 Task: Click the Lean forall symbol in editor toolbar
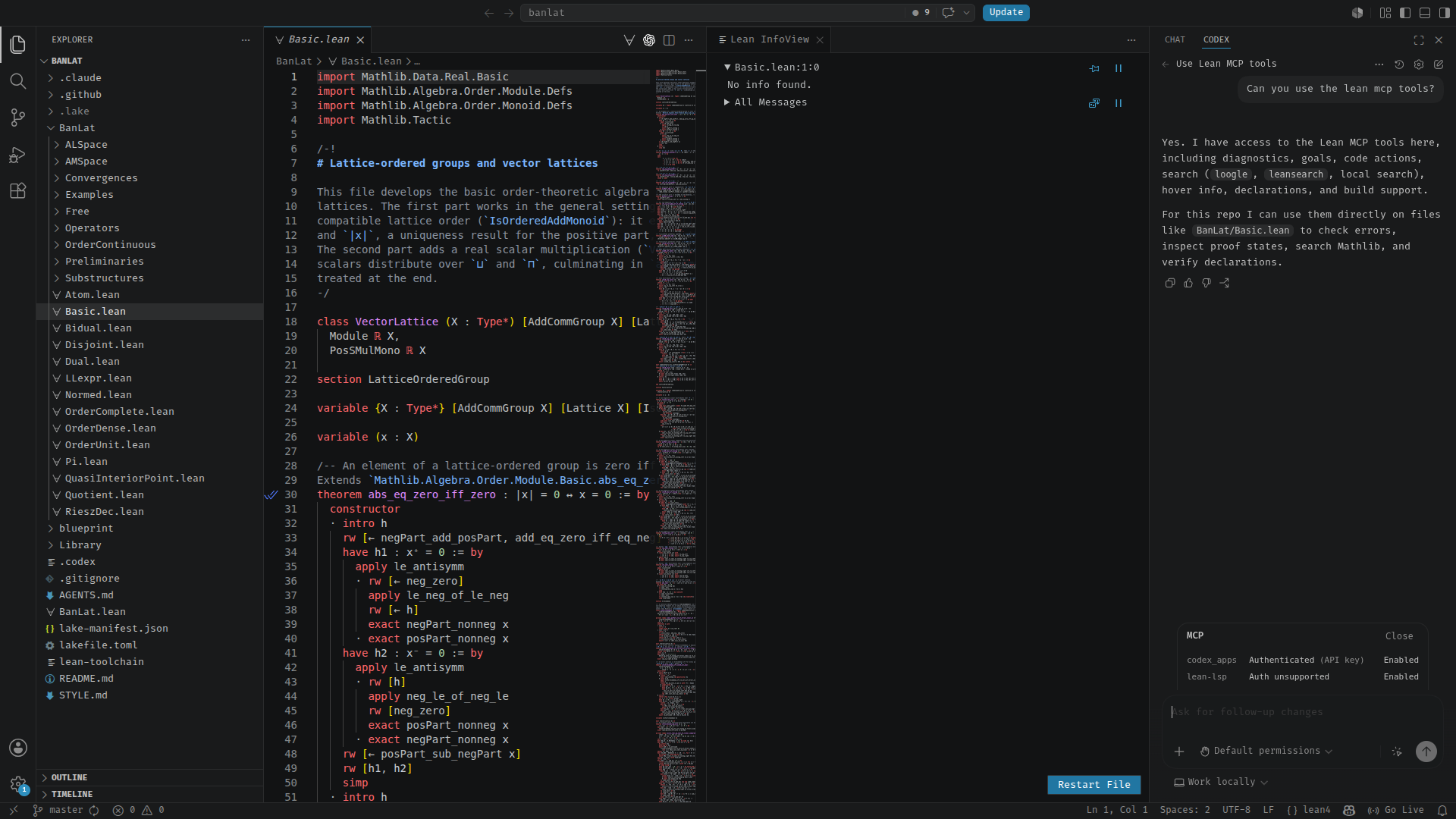pyautogui.click(x=629, y=40)
